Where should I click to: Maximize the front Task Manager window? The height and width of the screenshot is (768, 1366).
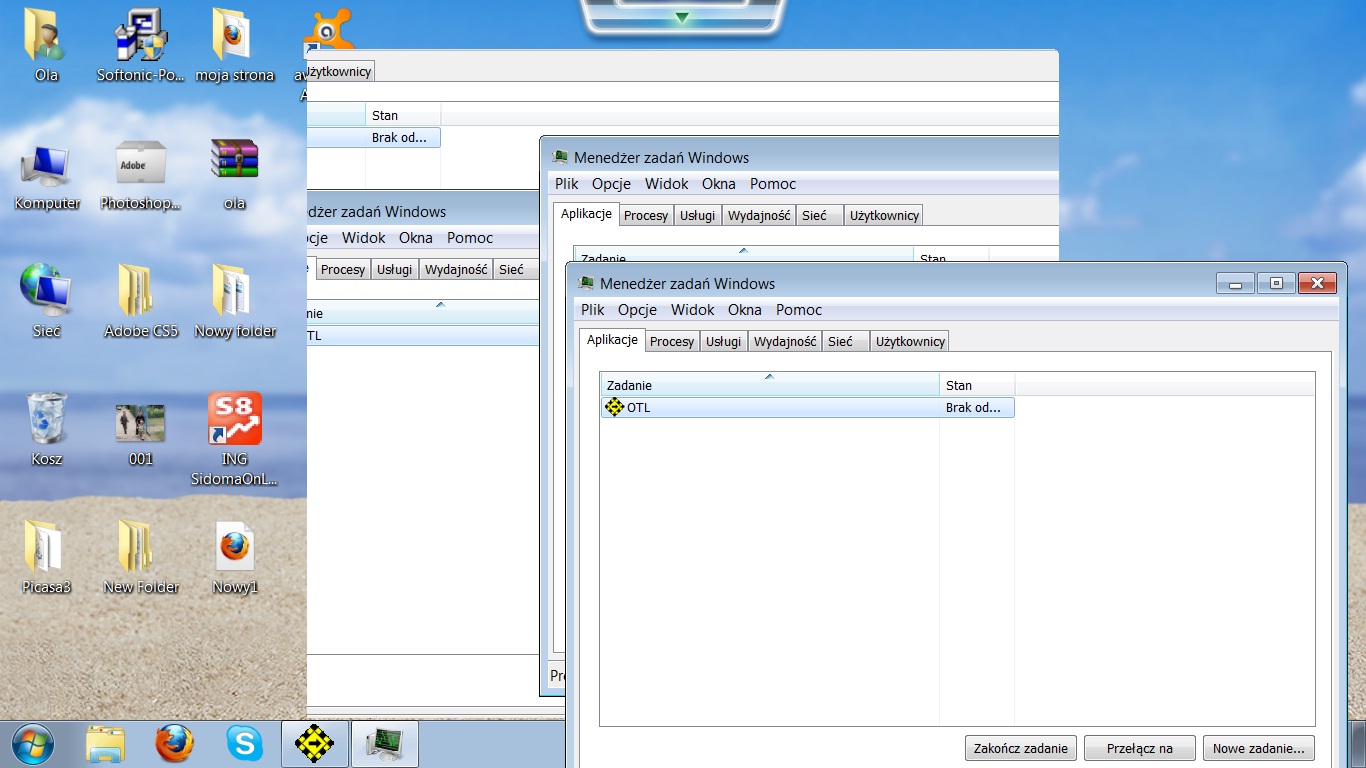pyautogui.click(x=1276, y=283)
